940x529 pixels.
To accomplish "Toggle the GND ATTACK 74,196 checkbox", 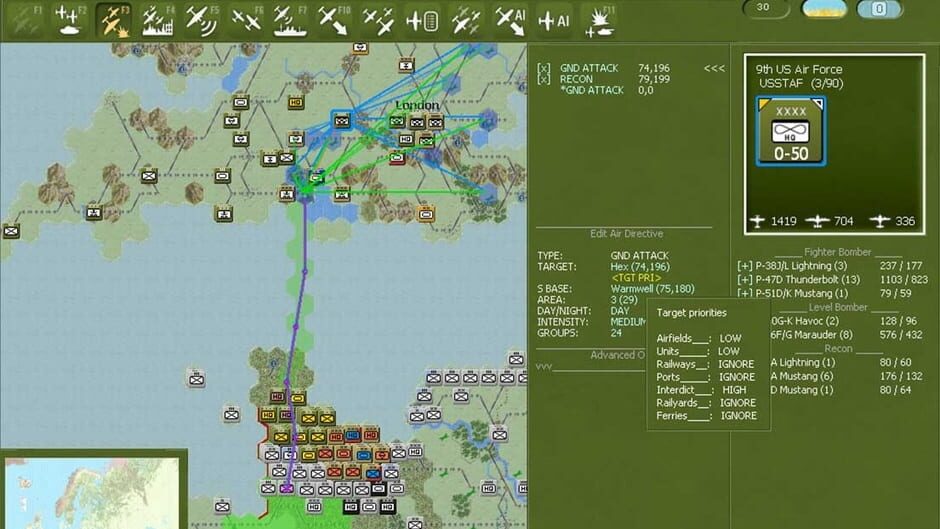I will (543, 68).
